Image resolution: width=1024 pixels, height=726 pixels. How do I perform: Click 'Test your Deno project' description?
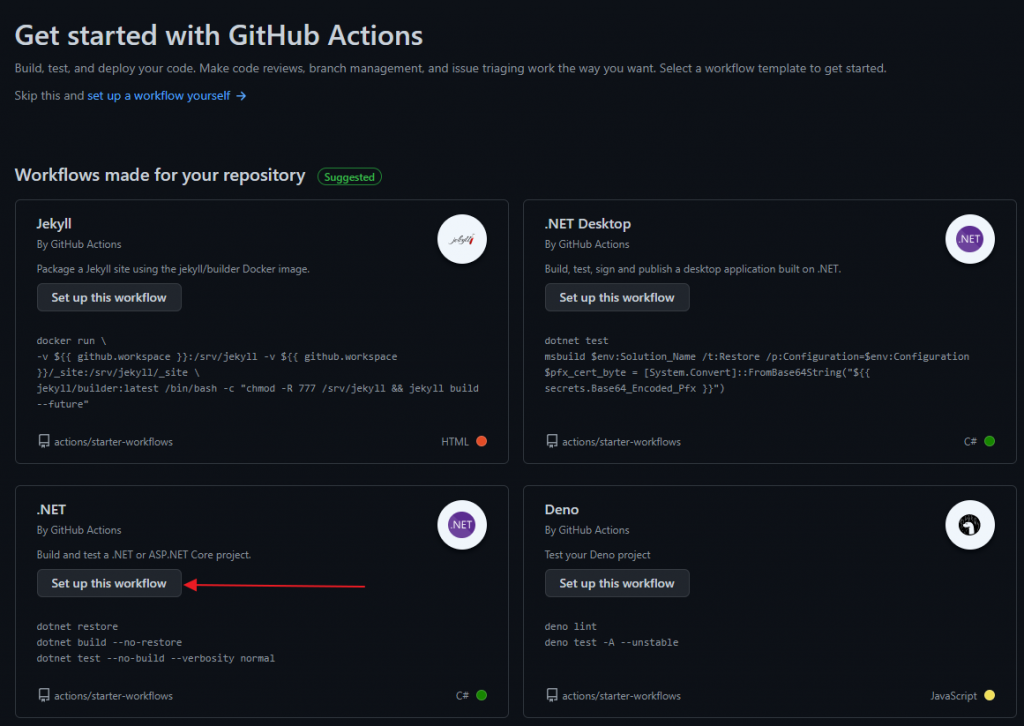tap(598, 555)
